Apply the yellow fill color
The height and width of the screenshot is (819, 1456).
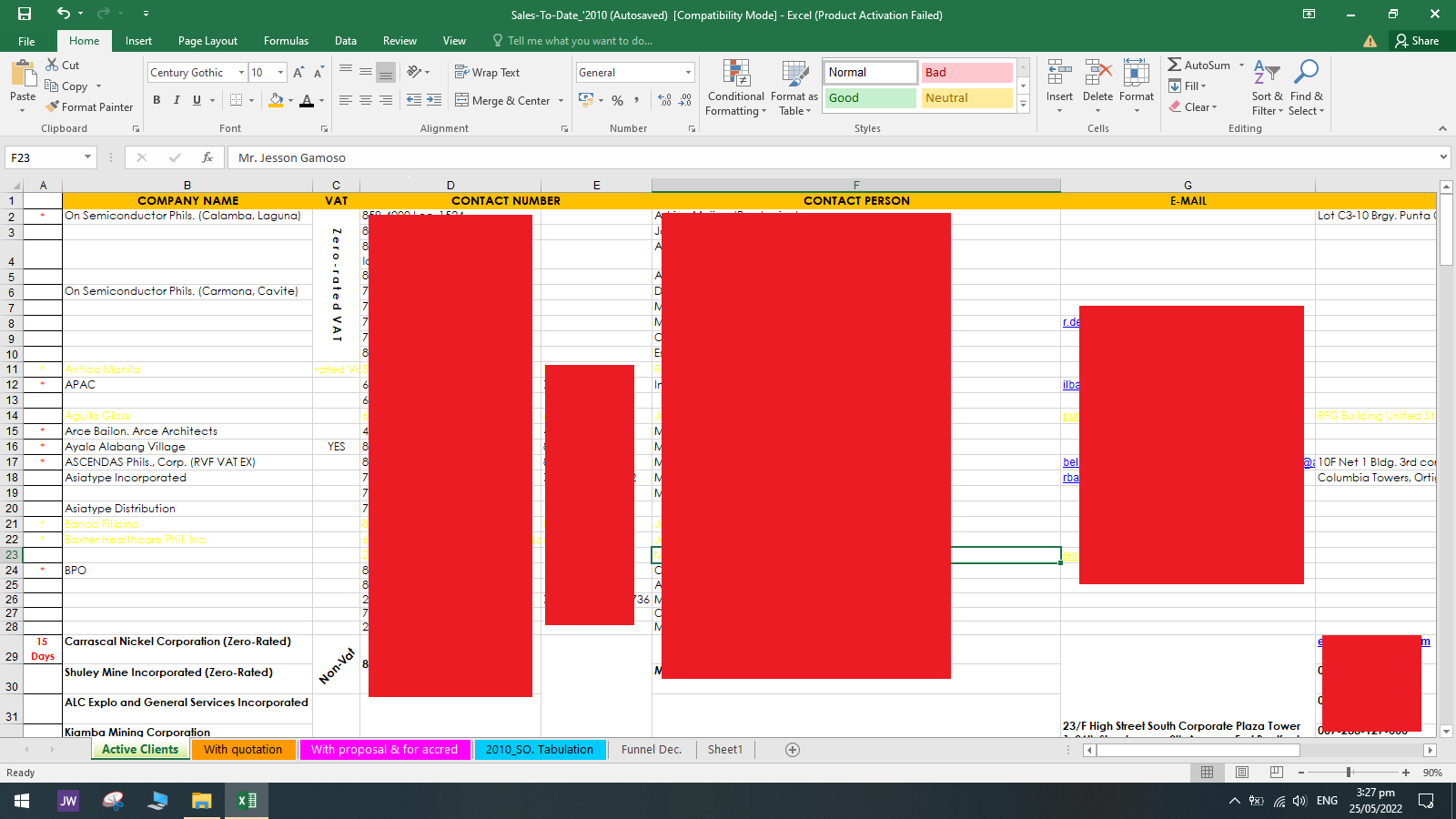[276, 100]
